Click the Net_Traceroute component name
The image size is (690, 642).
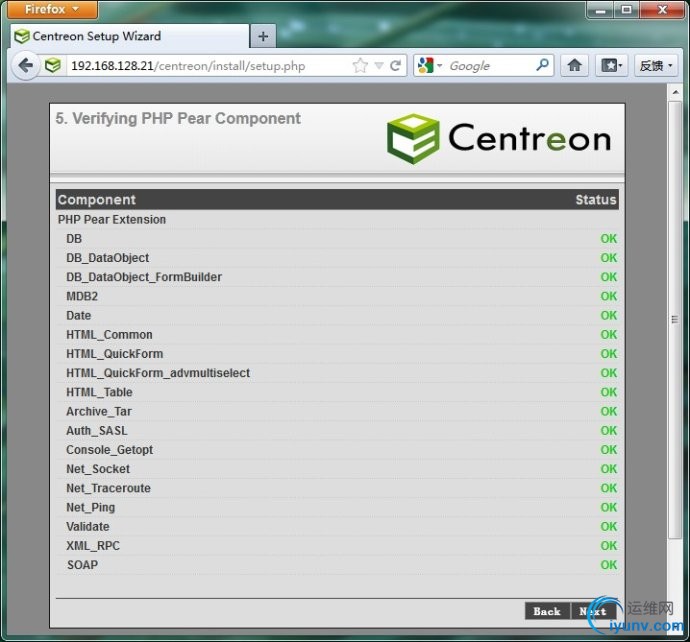pyautogui.click(x=108, y=488)
